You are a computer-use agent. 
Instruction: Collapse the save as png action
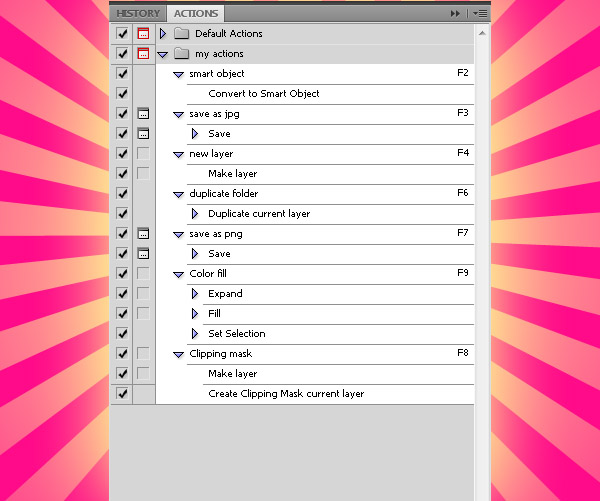[178, 235]
